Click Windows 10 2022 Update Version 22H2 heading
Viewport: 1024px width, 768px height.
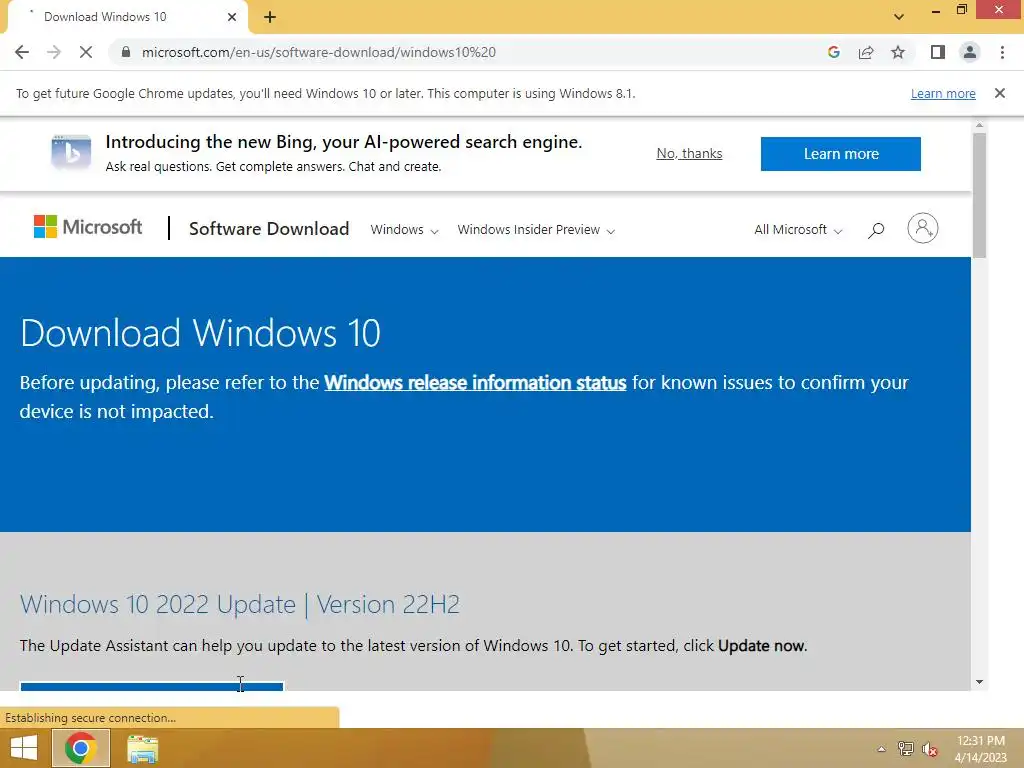click(240, 604)
